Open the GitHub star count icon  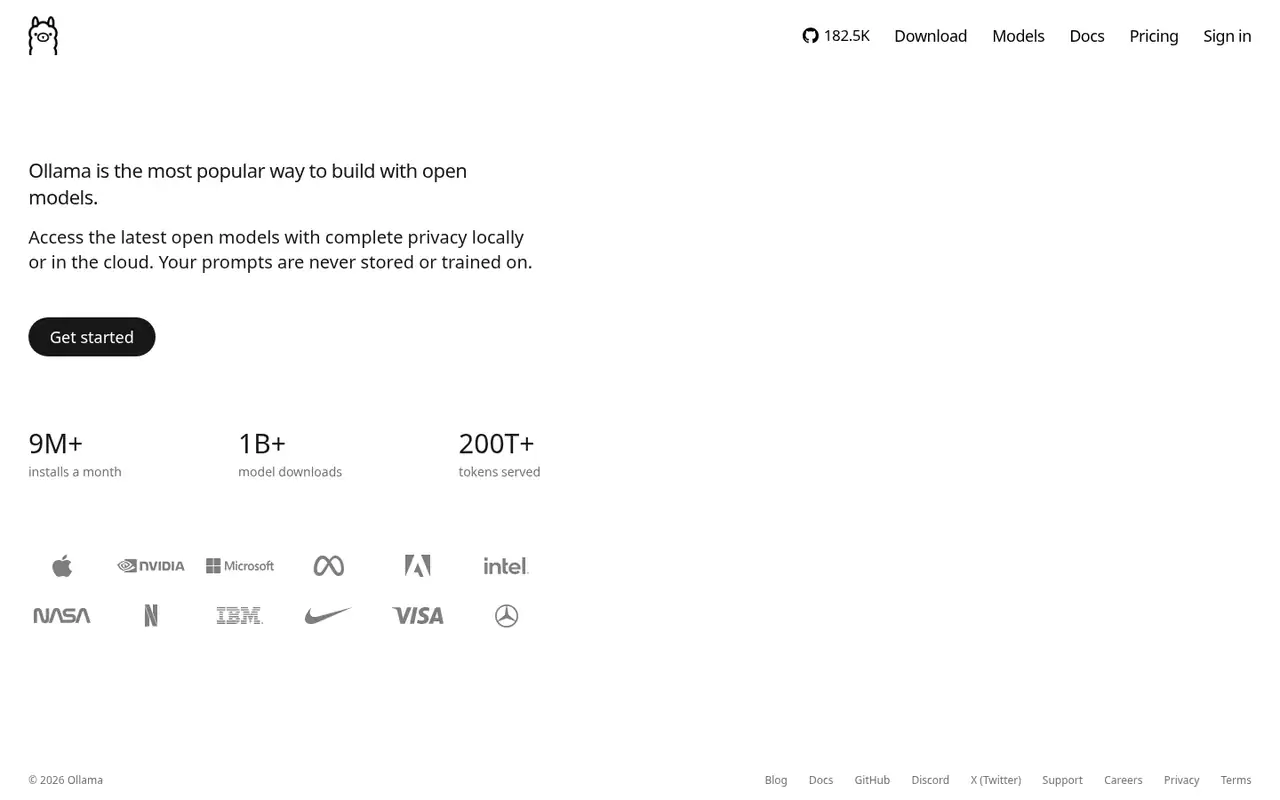pyautogui.click(x=810, y=36)
